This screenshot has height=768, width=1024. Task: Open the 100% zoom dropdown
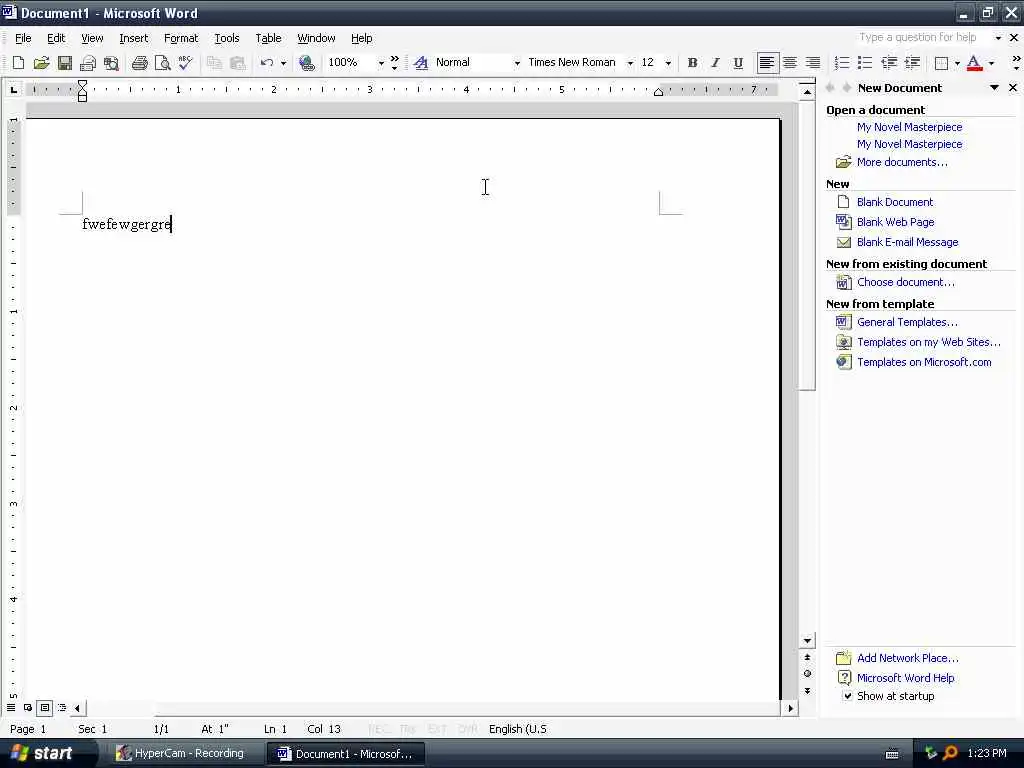(381, 63)
